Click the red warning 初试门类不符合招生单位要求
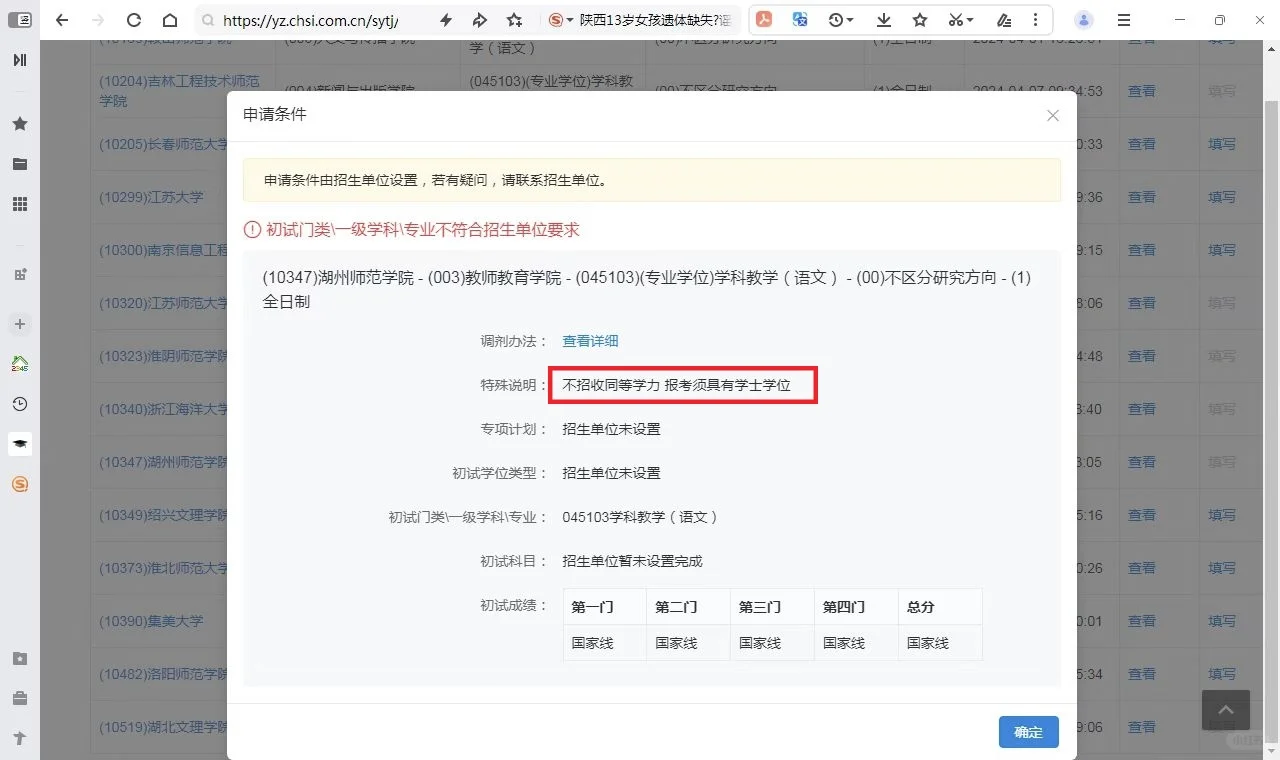This screenshot has width=1280, height=760. pos(412,230)
